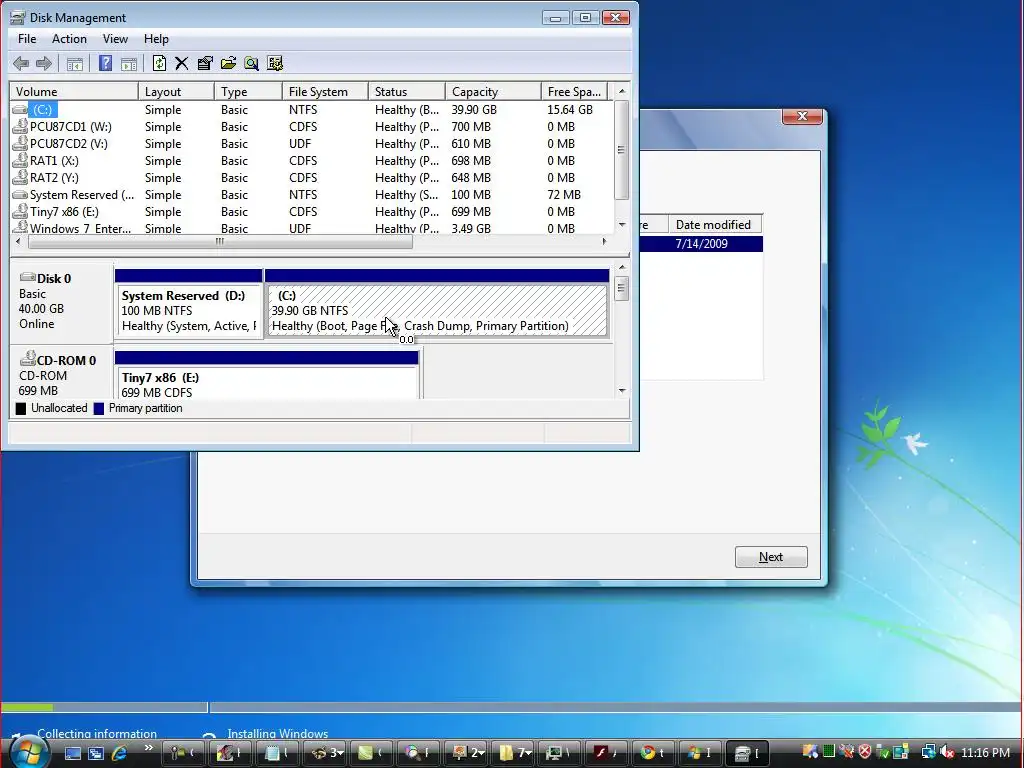Select the 7/14/2009 row in installer window
Screen dimensions: 1024x768
point(701,244)
